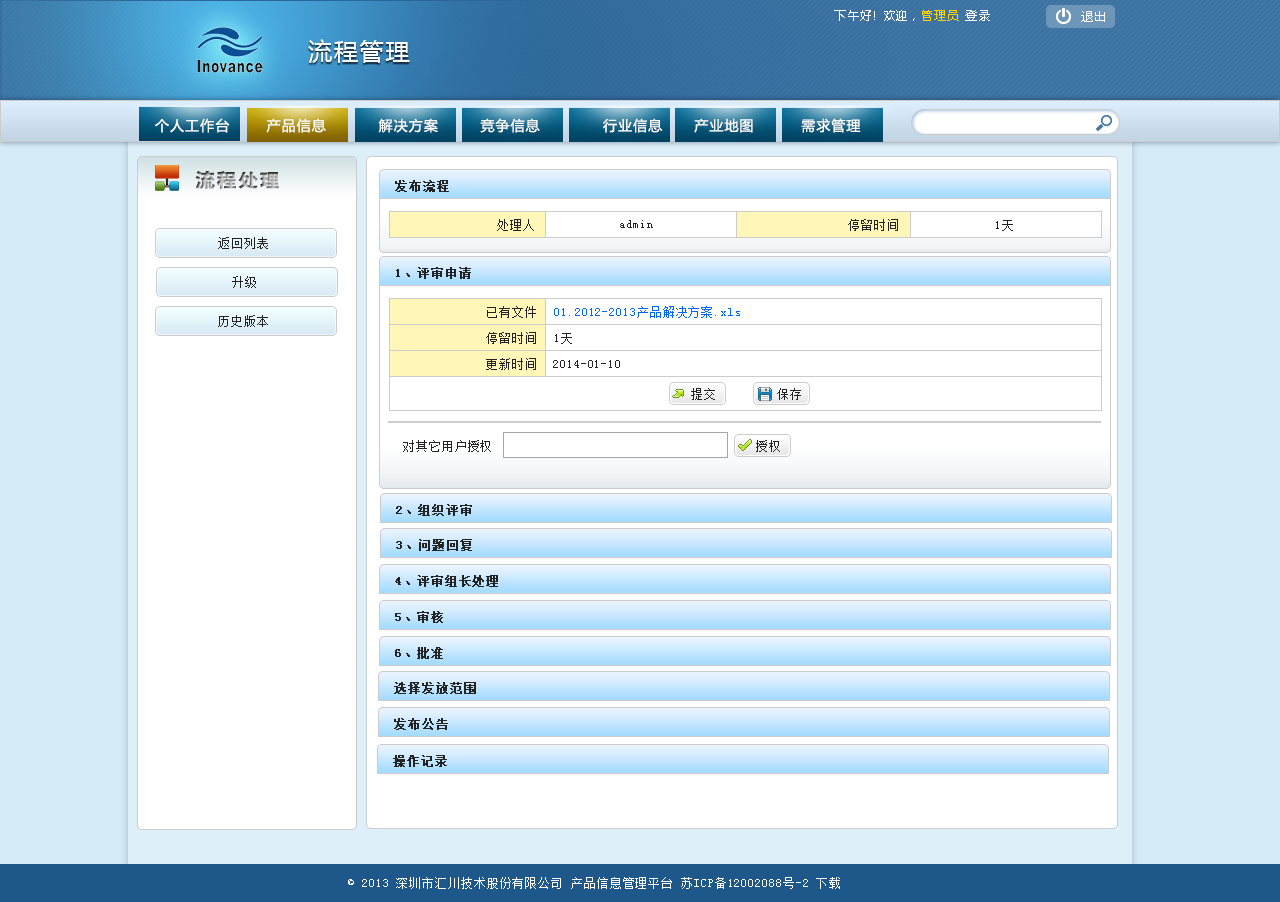Expand the 2、组织评审 section

tap(745, 509)
